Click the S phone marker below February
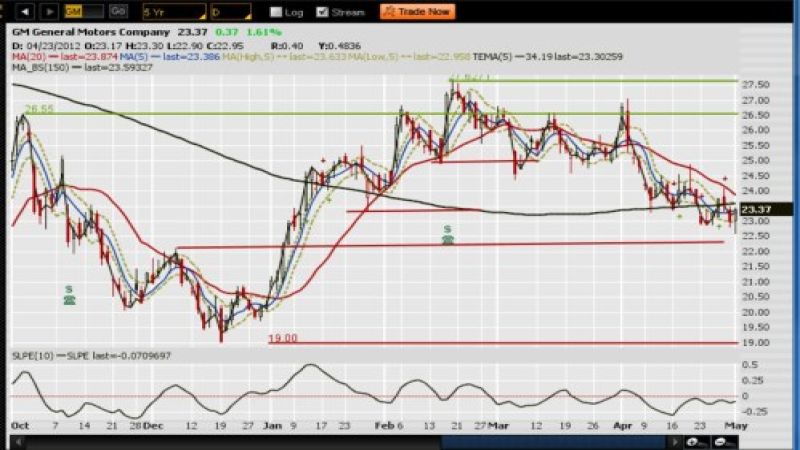 [x=447, y=235]
